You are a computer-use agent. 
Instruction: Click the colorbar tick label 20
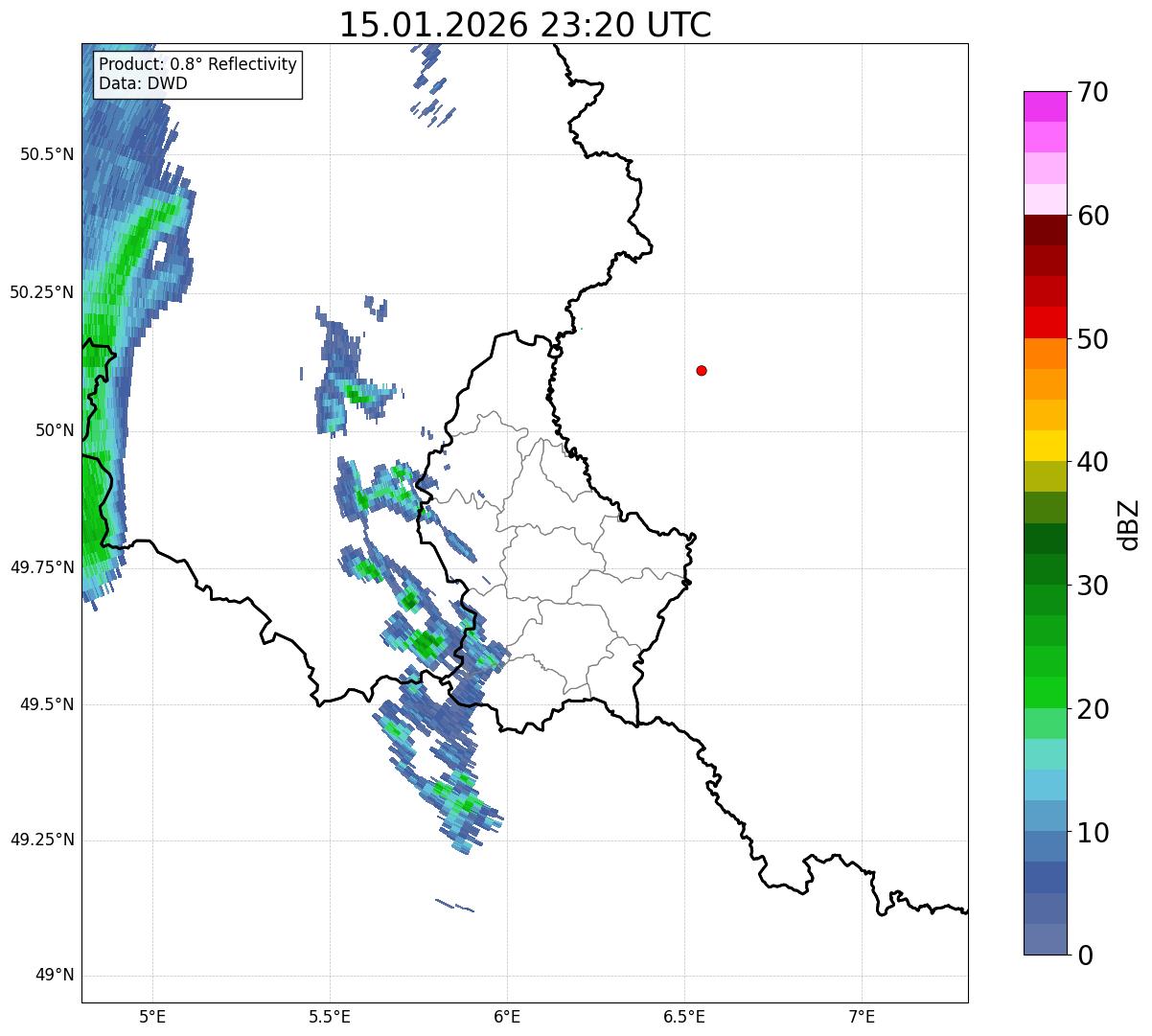click(x=1093, y=709)
